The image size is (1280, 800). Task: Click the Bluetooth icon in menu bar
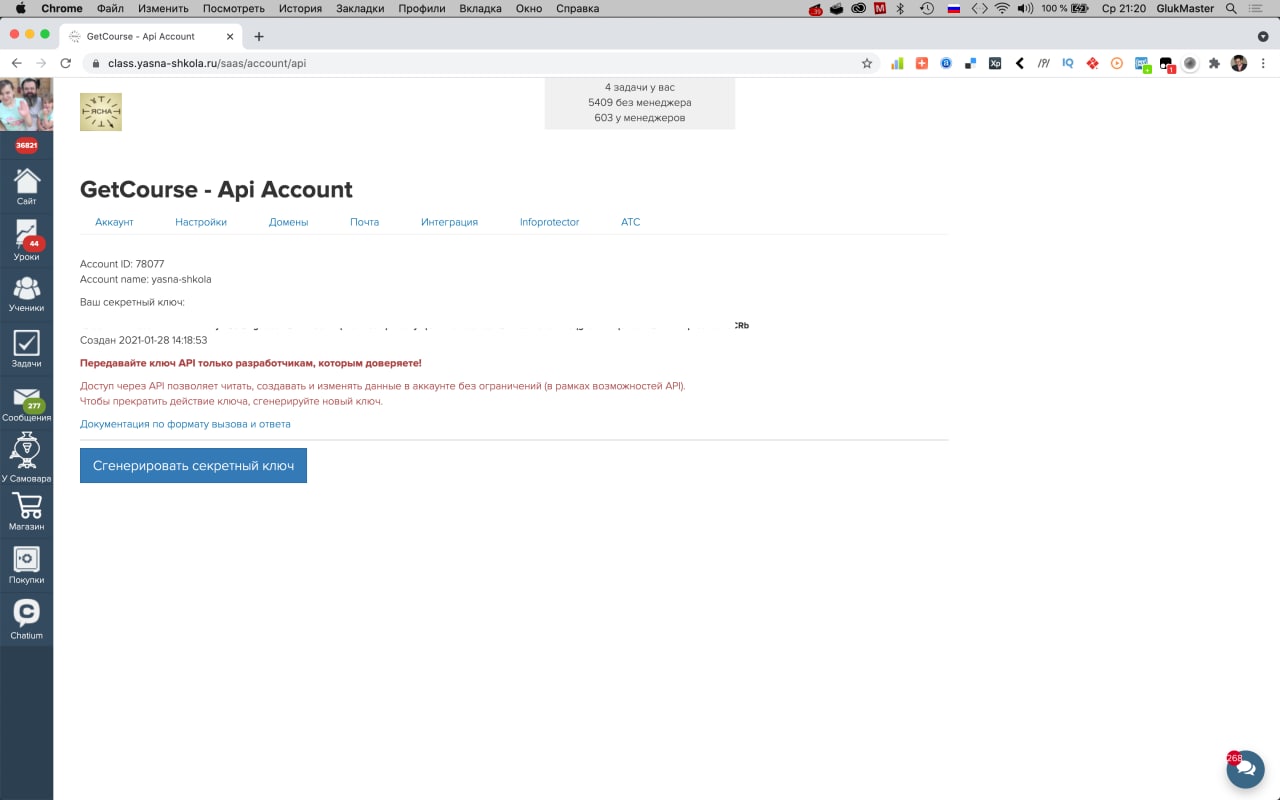click(900, 8)
